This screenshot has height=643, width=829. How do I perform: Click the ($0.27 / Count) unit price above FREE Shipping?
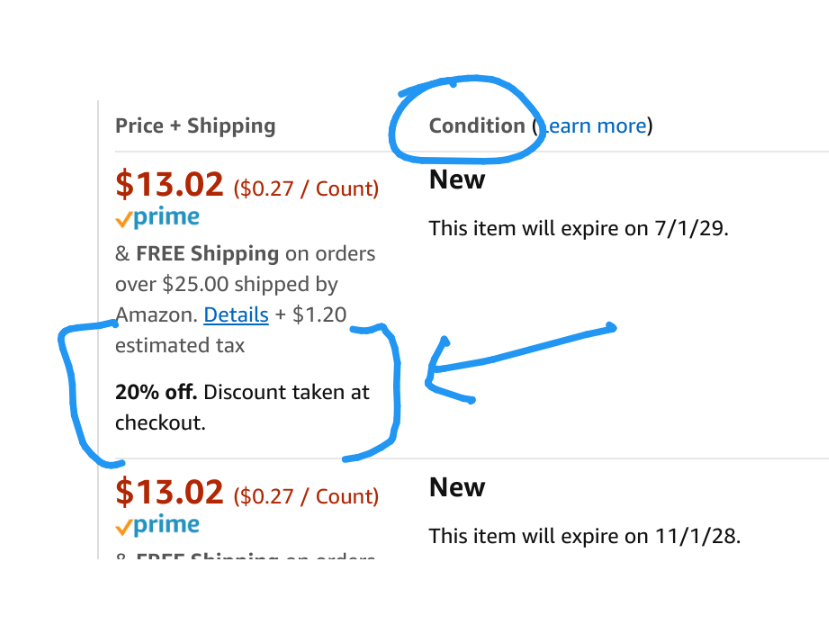[x=306, y=188]
